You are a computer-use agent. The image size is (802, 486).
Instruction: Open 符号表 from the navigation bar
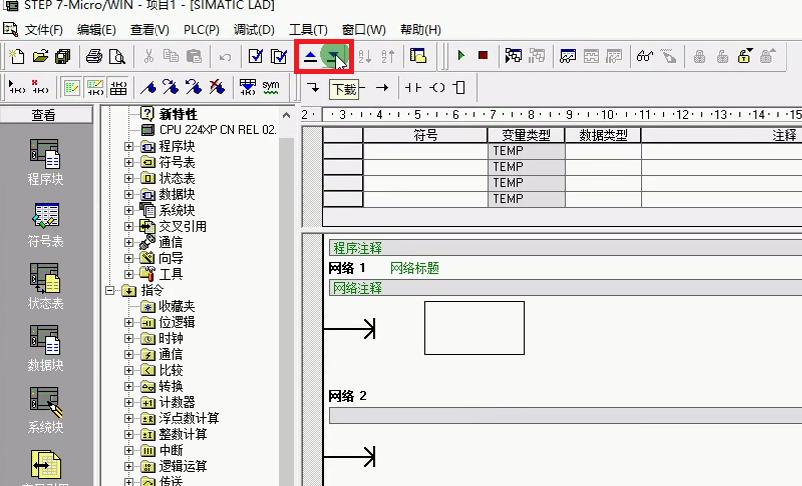(45, 225)
